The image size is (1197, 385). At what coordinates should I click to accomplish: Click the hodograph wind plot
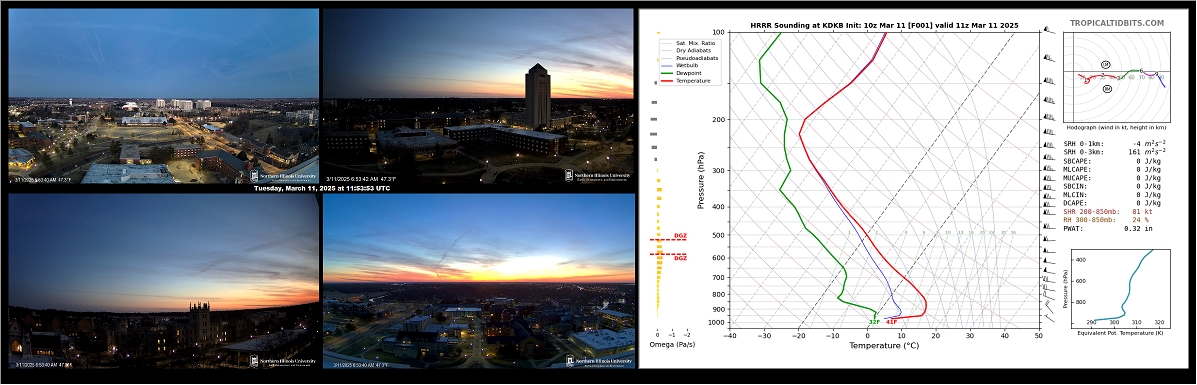(1117, 77)
